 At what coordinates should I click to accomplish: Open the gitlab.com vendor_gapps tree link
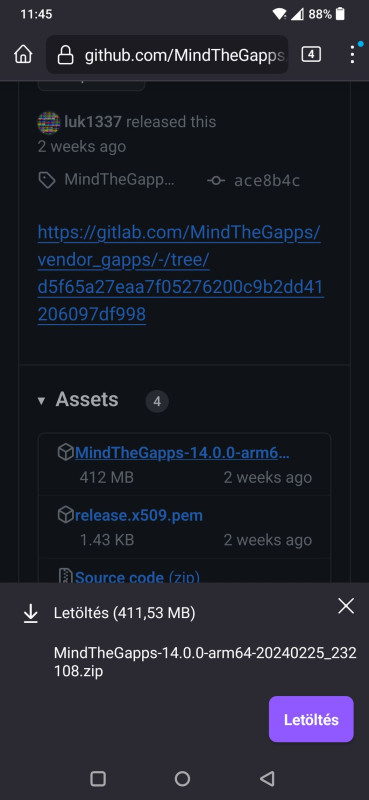pos(181,273)
